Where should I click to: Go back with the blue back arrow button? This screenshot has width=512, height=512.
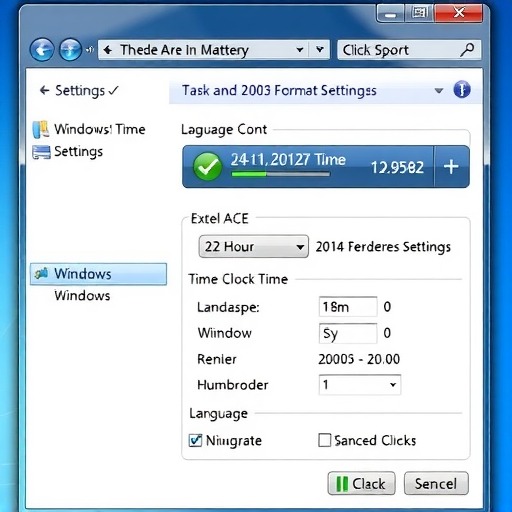pyautogui.click(x=42, y=50)
